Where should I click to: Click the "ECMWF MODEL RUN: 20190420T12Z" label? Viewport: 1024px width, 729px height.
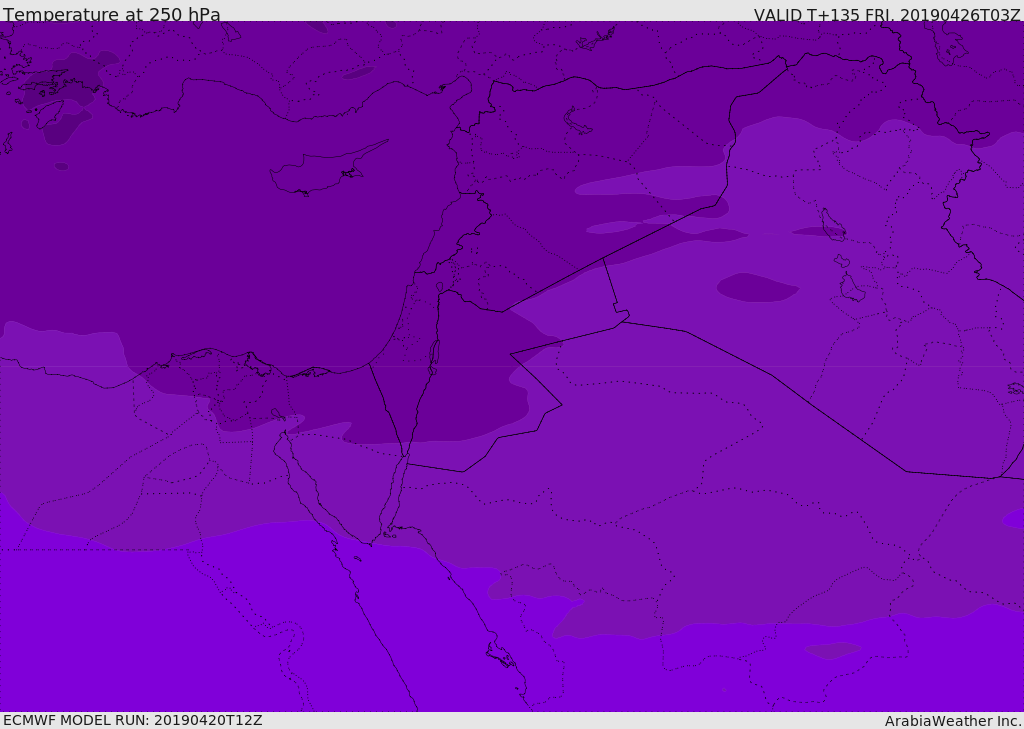pyautogui.click(x=132, y=720)
